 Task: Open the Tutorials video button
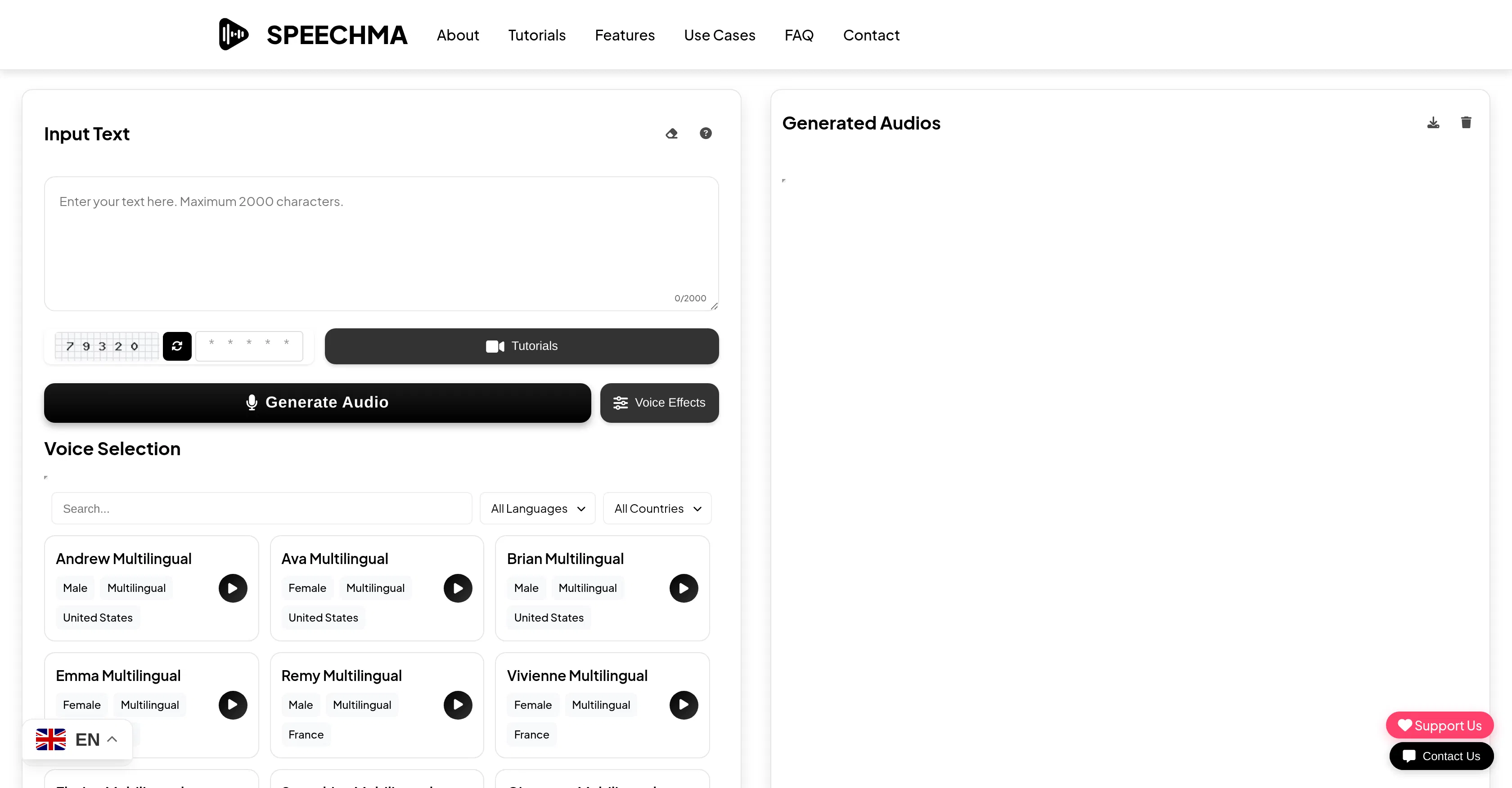521,346
